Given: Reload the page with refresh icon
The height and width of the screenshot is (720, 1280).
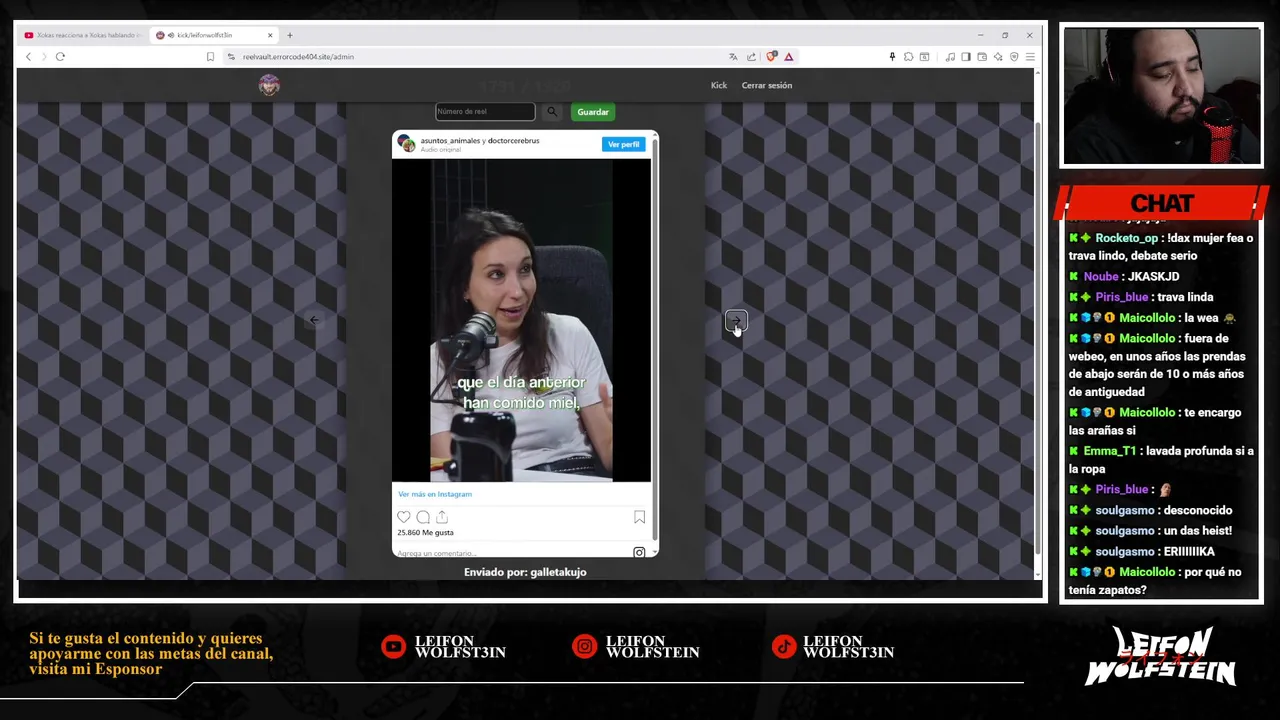Looking at the screenshot, I should coord(60,57).
